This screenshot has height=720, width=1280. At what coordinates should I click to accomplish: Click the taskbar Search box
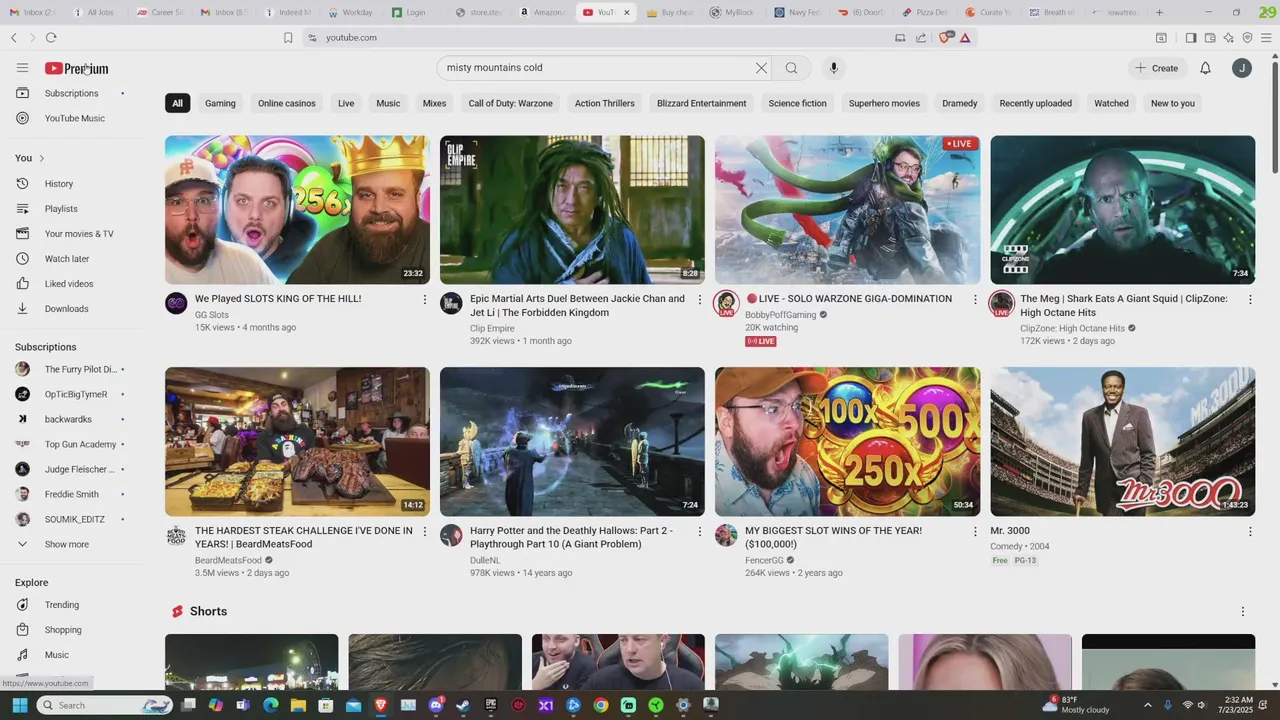pos(105,705)
